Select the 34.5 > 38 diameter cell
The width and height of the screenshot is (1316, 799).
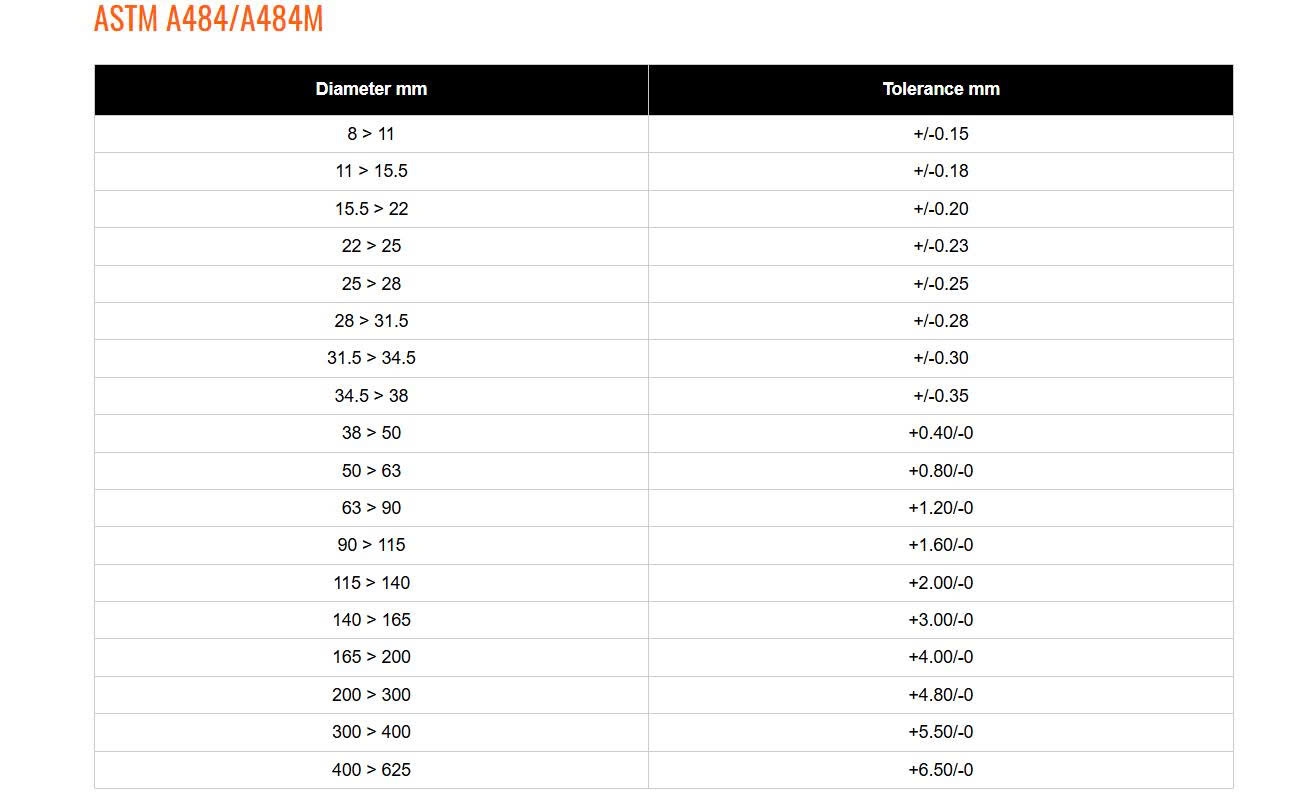coord(371,396)
